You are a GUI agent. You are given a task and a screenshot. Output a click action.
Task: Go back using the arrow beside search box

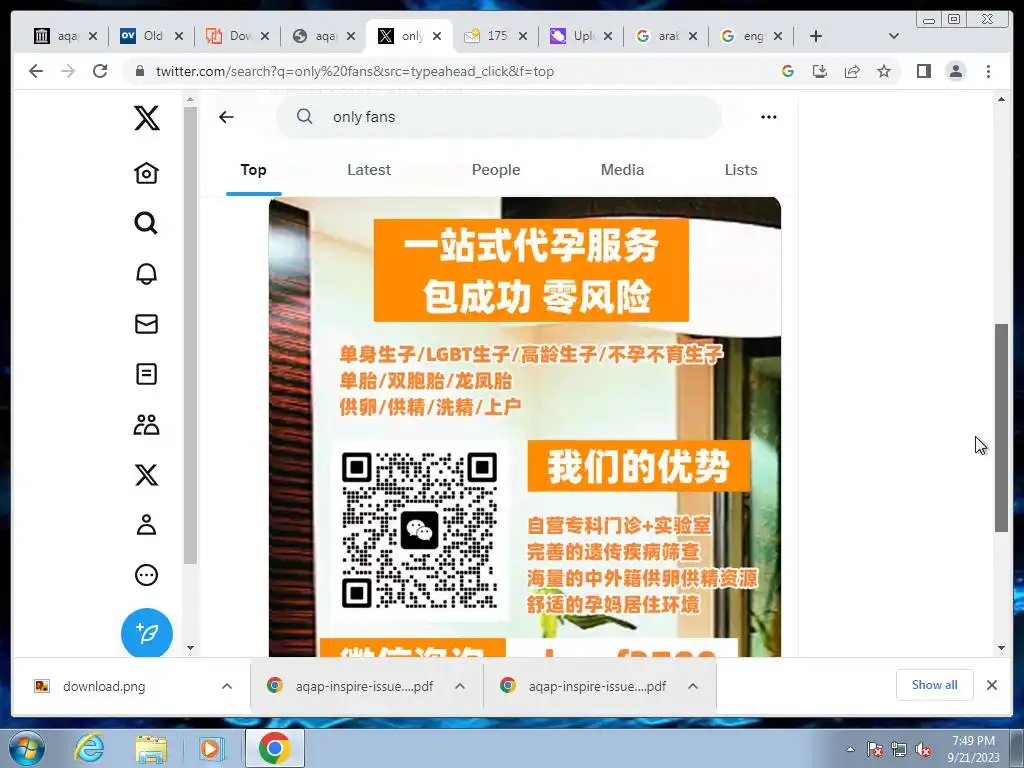point(227,117)
